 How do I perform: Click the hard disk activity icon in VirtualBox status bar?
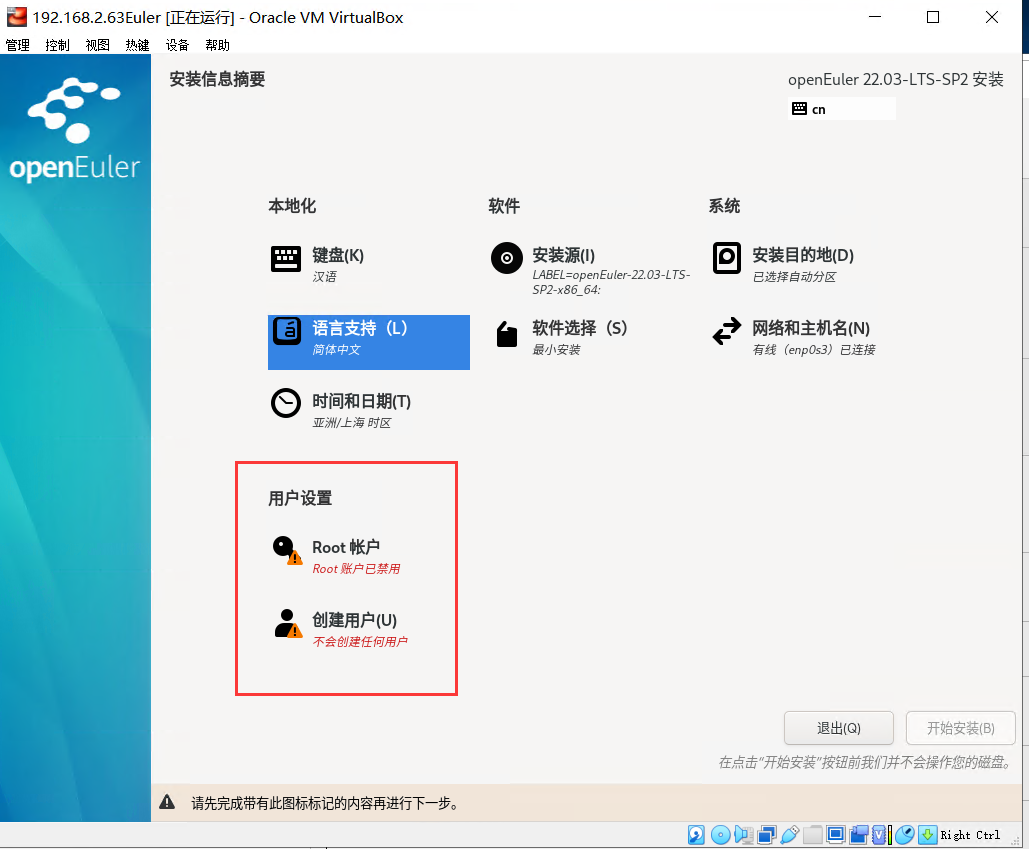696,835
